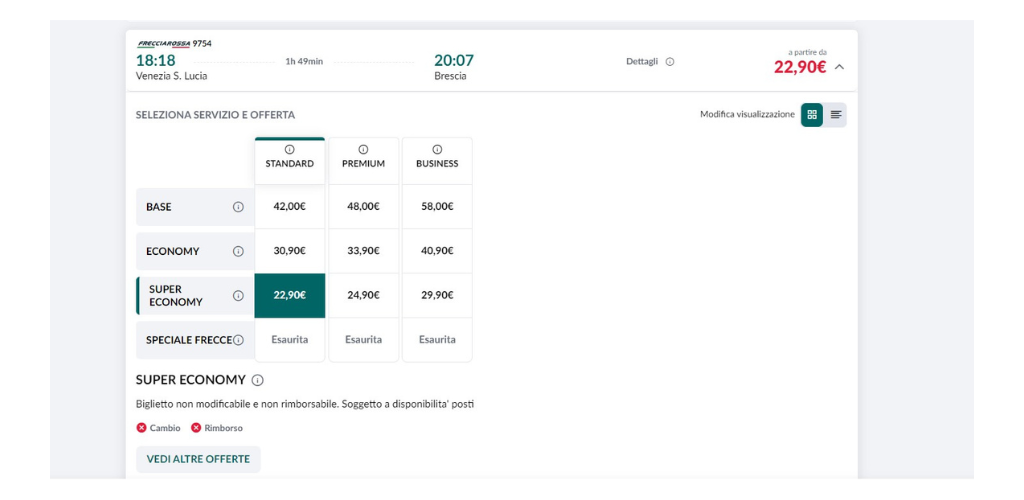
Task: Choose Economy Standard fare 30,90€
Action: (289, 251)
